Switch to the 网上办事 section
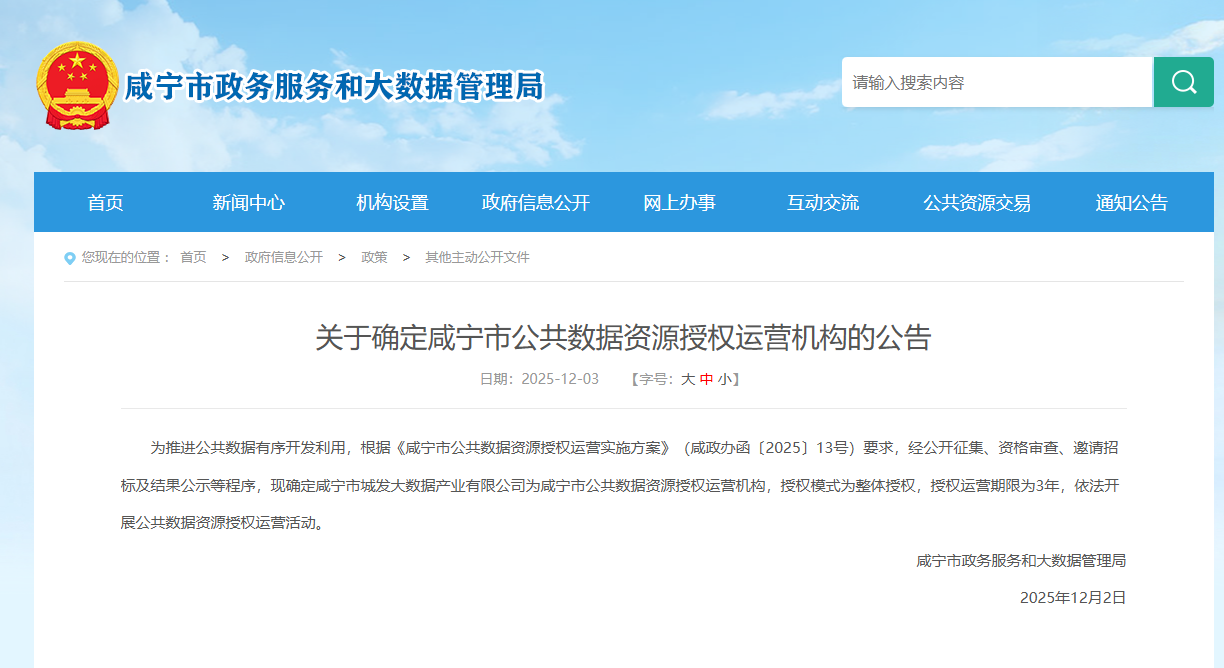Viewport: 1224px width, 668px height. click(x=680, y=202)
